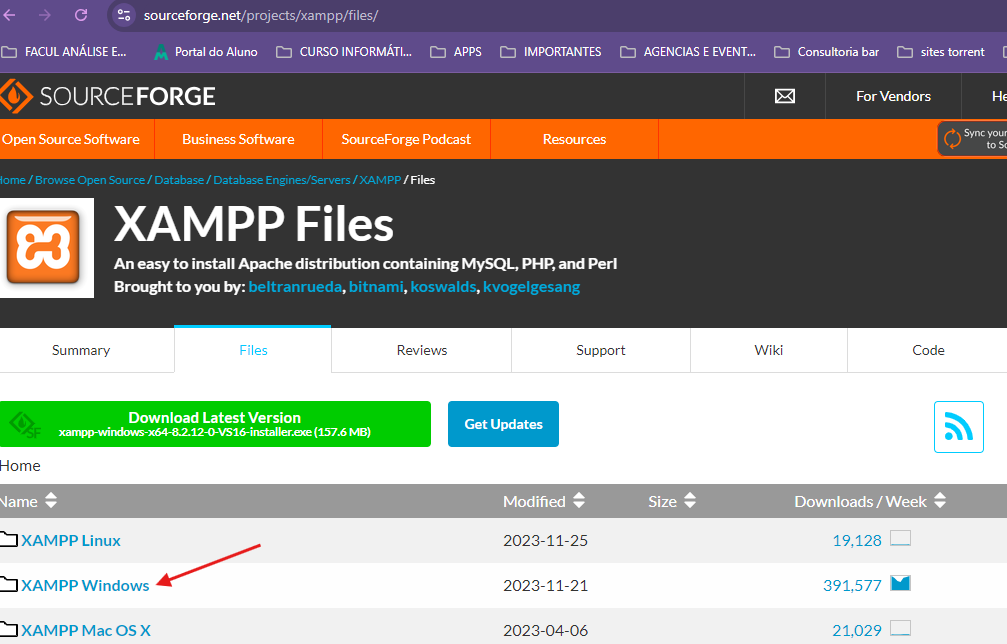Click Download Latest Version green button
This screenshot has width=1007, height=644.
[x=215, y=424]
